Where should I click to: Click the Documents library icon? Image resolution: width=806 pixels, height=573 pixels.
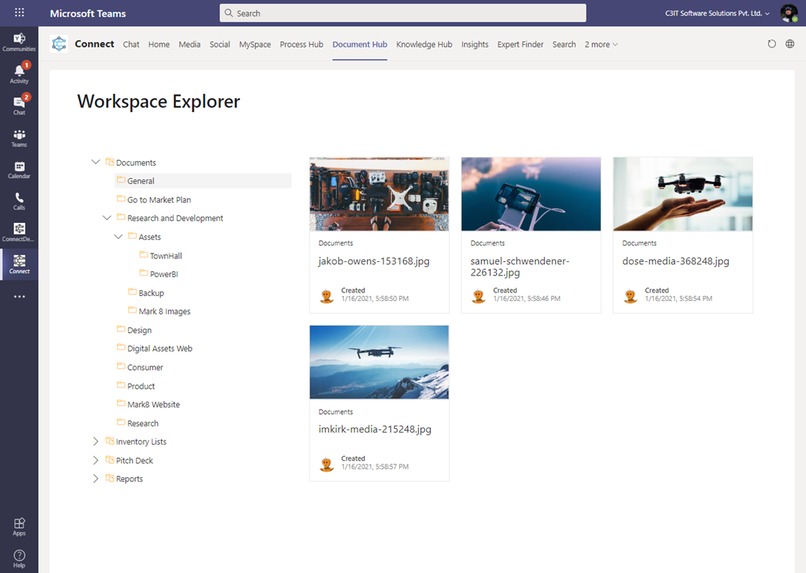109,162
